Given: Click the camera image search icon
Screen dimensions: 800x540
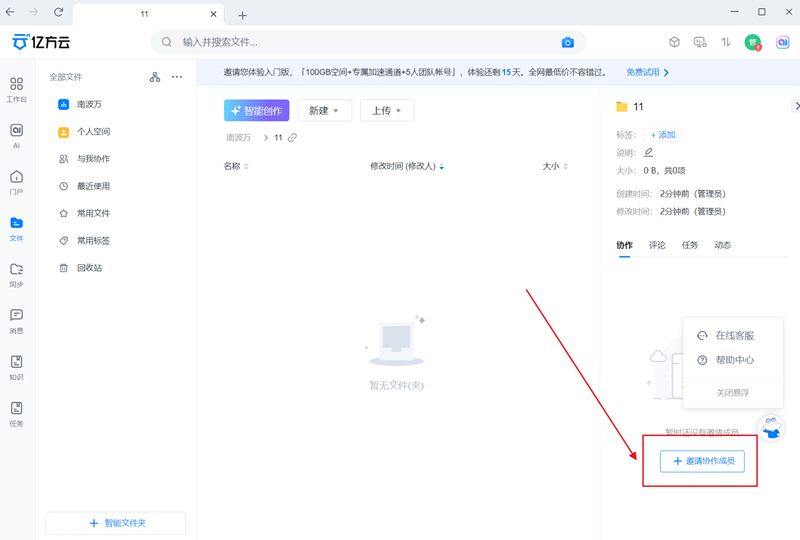Looking at the screenshot, I should (567, 43).
